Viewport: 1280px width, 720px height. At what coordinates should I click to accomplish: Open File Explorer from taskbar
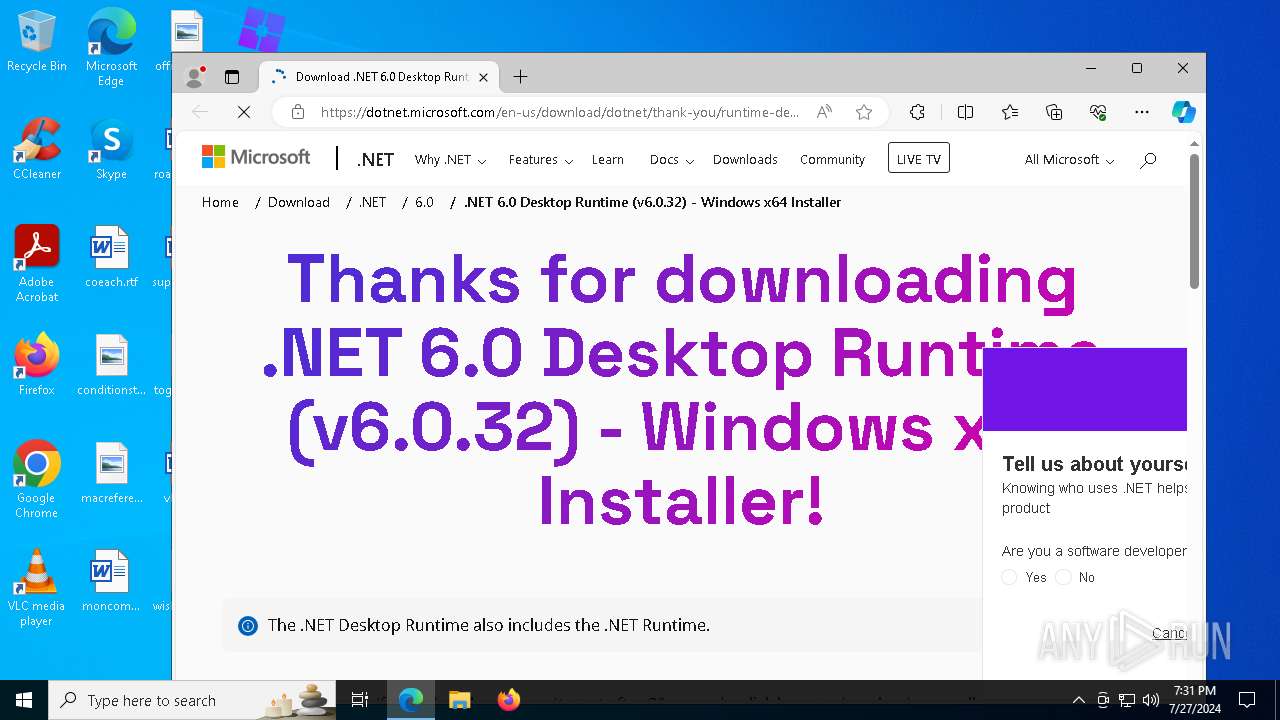click(x=459, y=700)
